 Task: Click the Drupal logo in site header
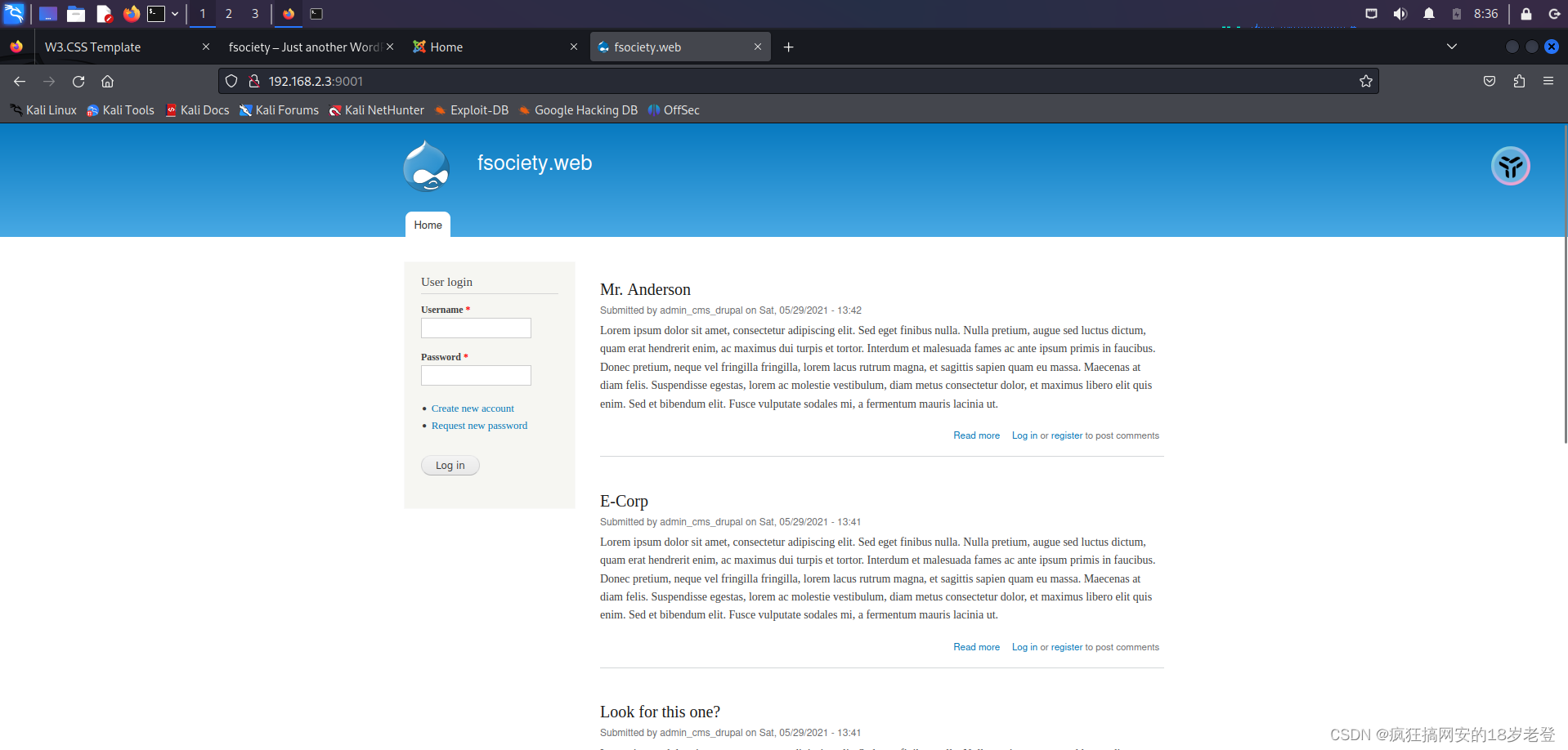[426, 166]
